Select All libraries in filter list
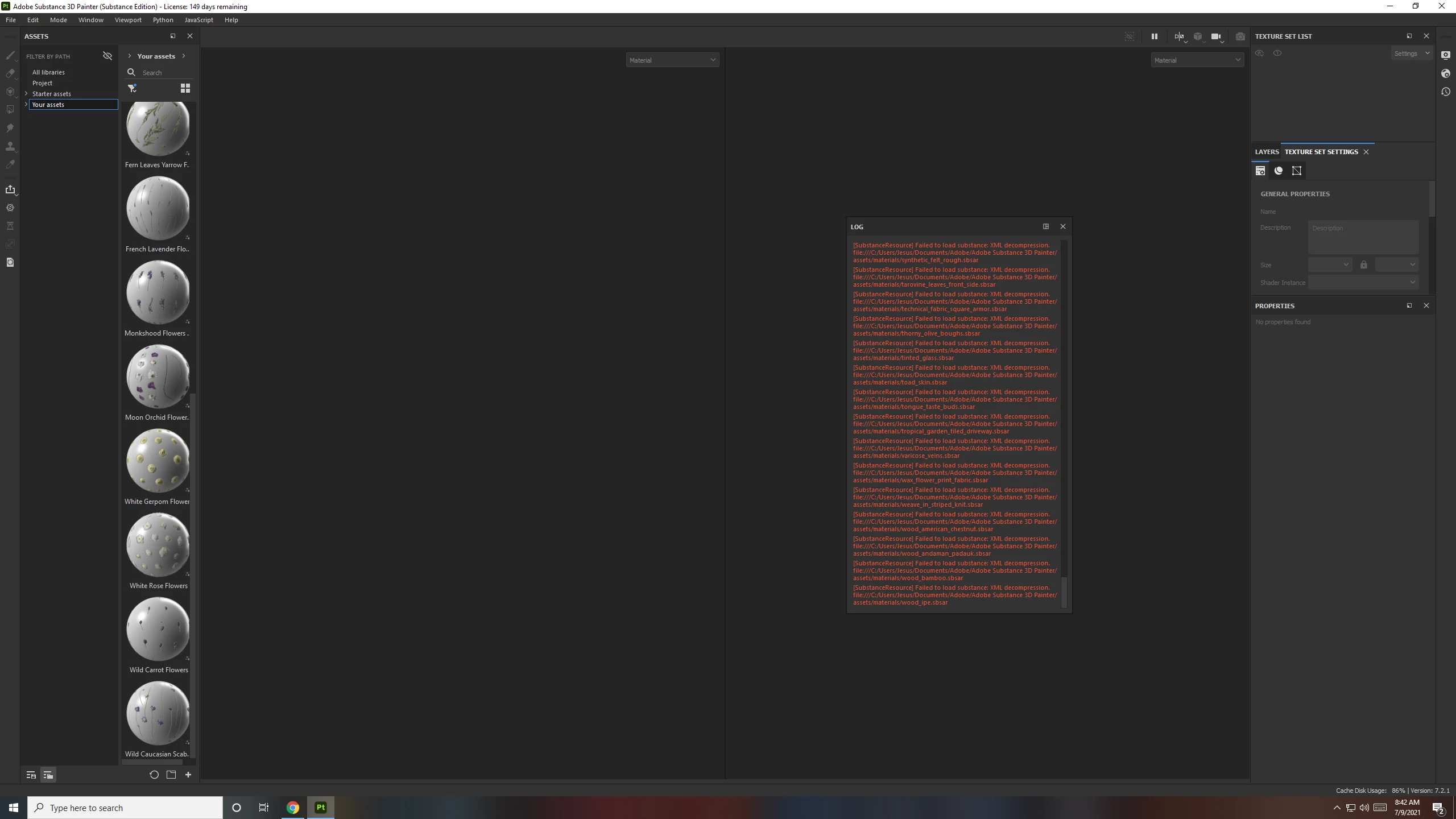The image size is (1456, 819). [x=48, y=72]
